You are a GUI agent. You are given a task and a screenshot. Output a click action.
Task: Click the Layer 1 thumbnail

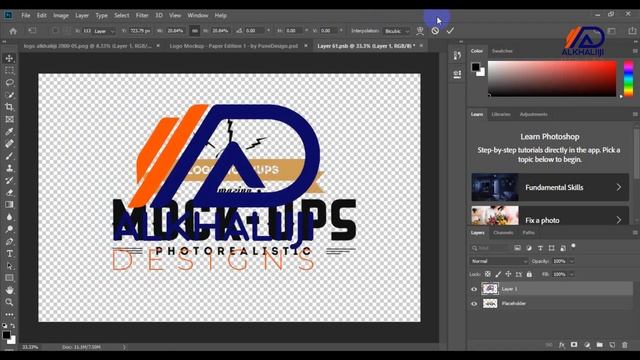(490, 289)
